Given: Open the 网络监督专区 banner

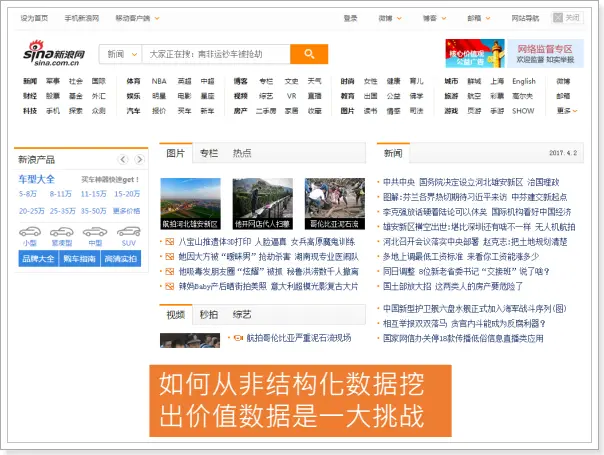Looking at the screenshot, I should click(545, 54).
